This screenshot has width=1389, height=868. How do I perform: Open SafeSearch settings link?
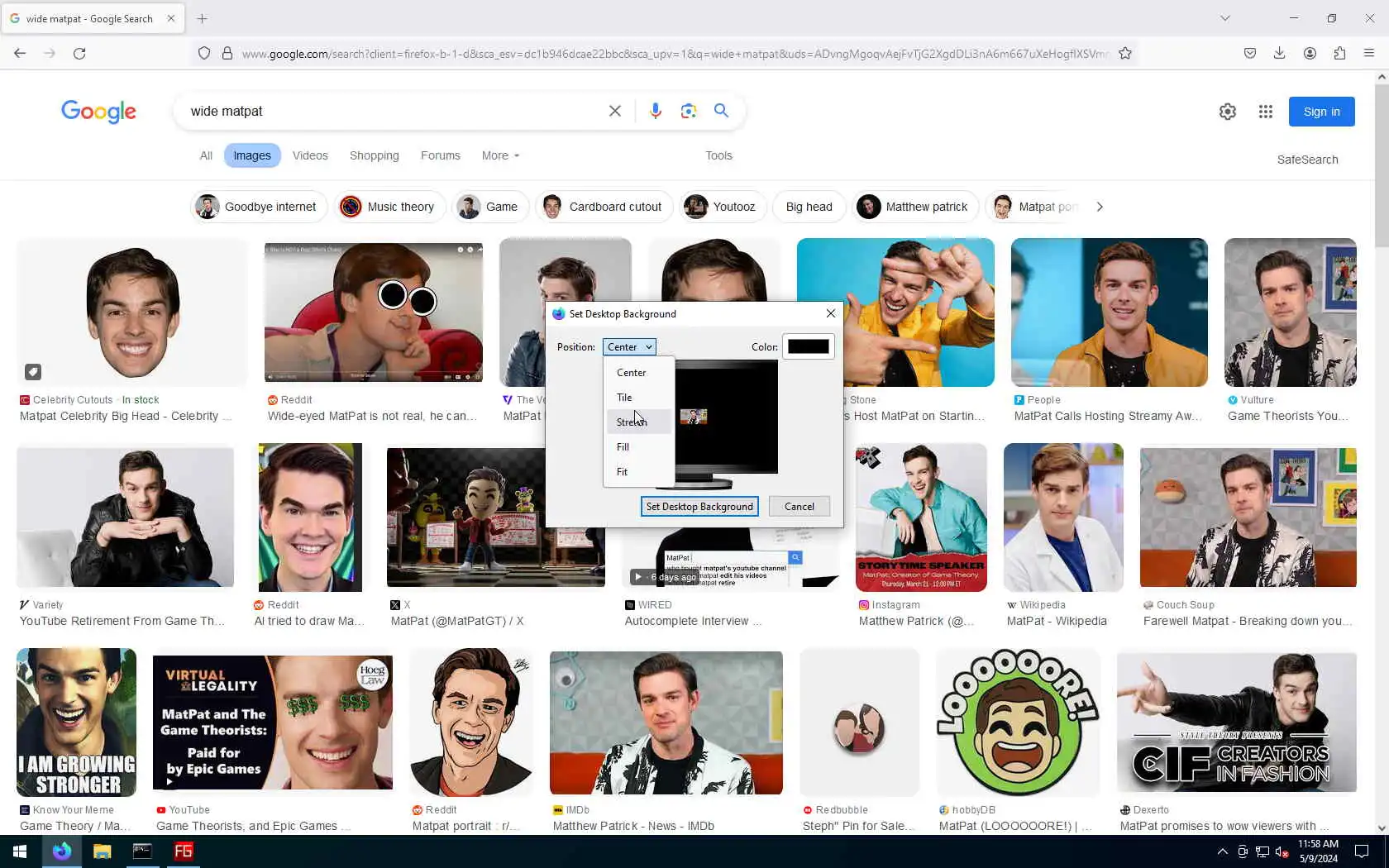[1307, 160]
